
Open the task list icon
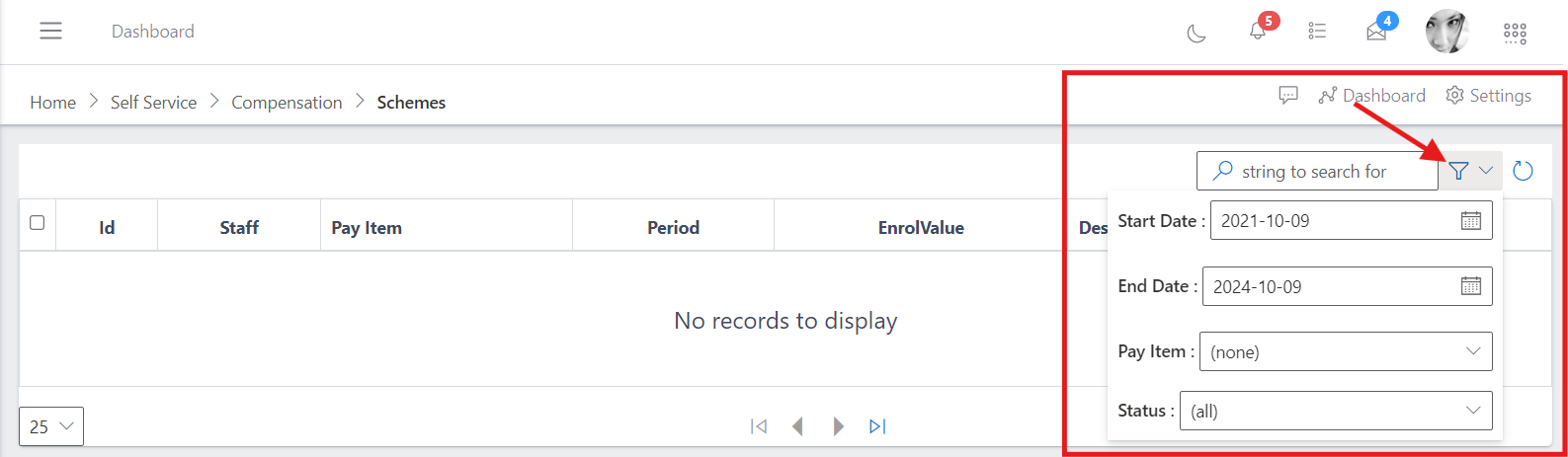coord(1317,32)
